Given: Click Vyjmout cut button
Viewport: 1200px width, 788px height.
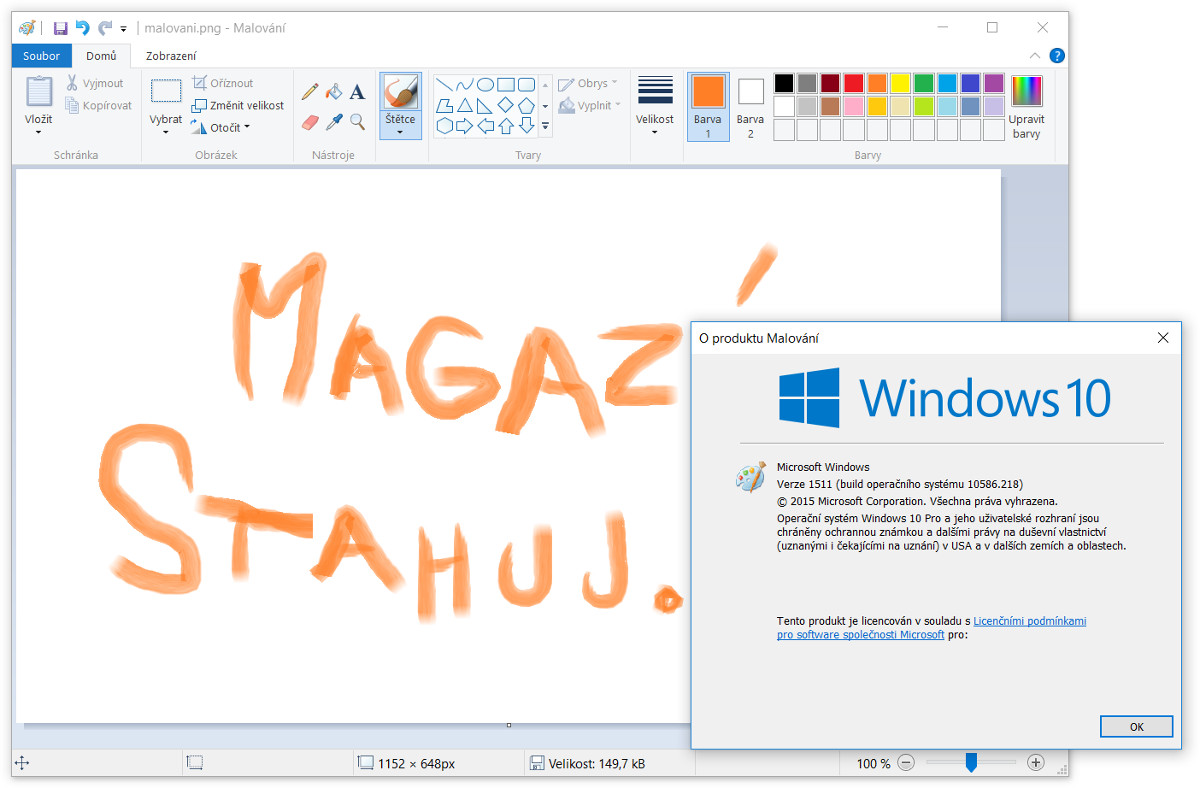Looking at the screenshot, I should (95, 83).
